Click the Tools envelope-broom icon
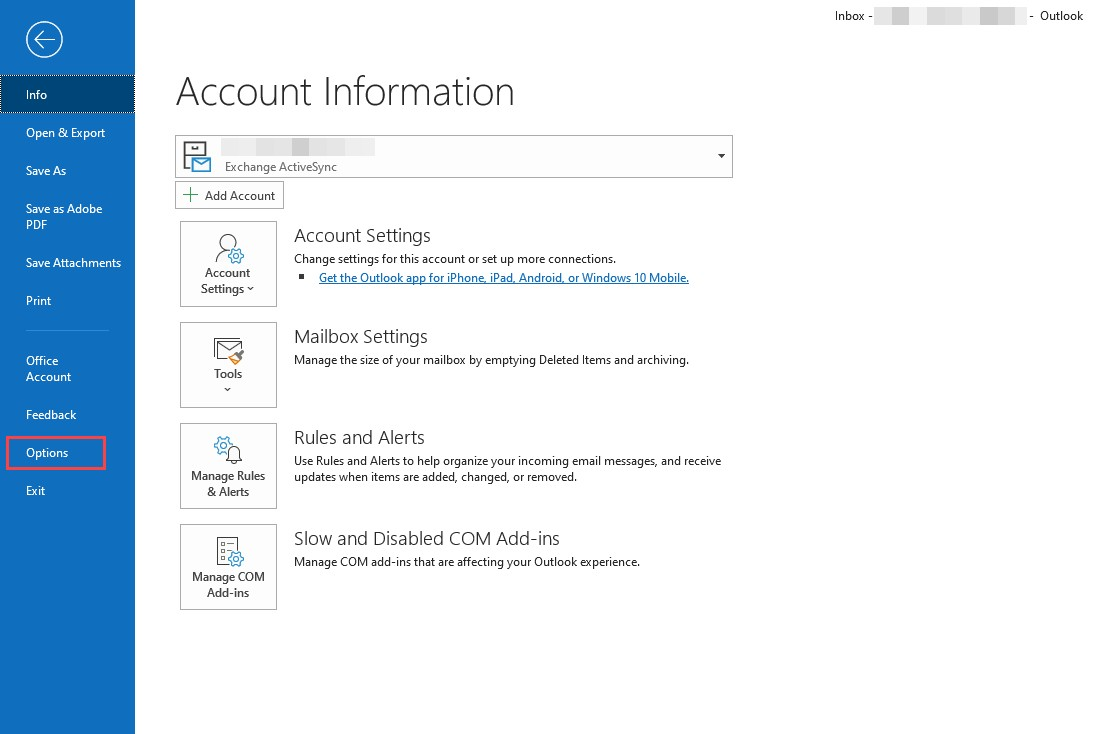Viewport: 1104px width, 734px height. pyautogui.click(x=228, y=351)
